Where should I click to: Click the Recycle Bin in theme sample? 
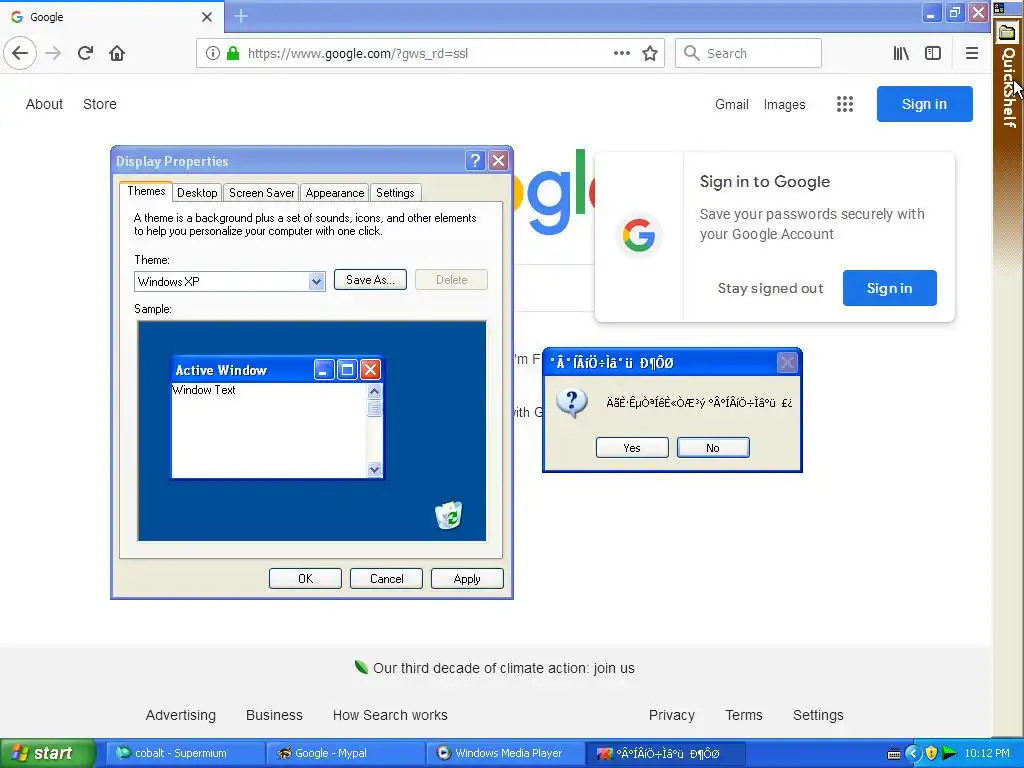(449, 515)
